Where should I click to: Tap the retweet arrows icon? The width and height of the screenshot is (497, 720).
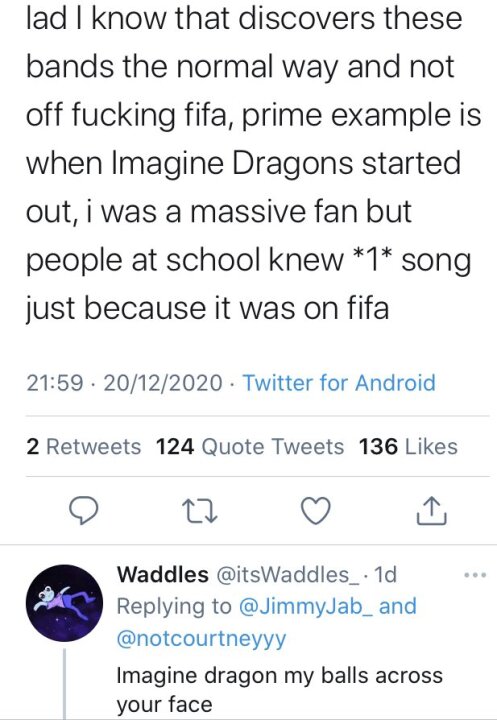click(199, 511)
